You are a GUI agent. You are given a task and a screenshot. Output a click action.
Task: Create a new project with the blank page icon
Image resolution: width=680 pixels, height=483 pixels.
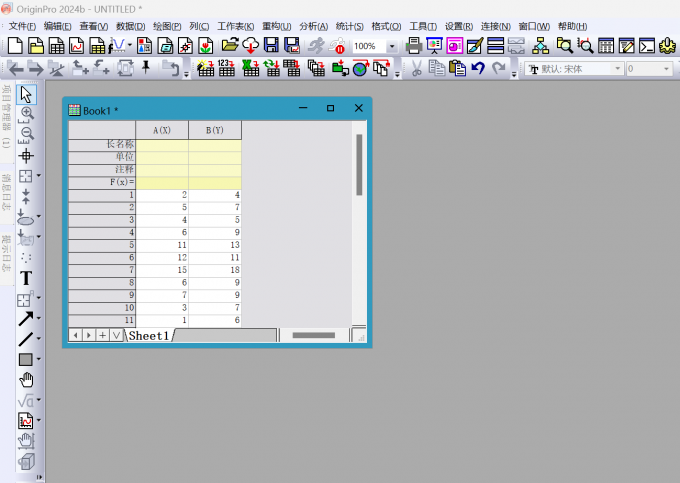tap(15, 46)
